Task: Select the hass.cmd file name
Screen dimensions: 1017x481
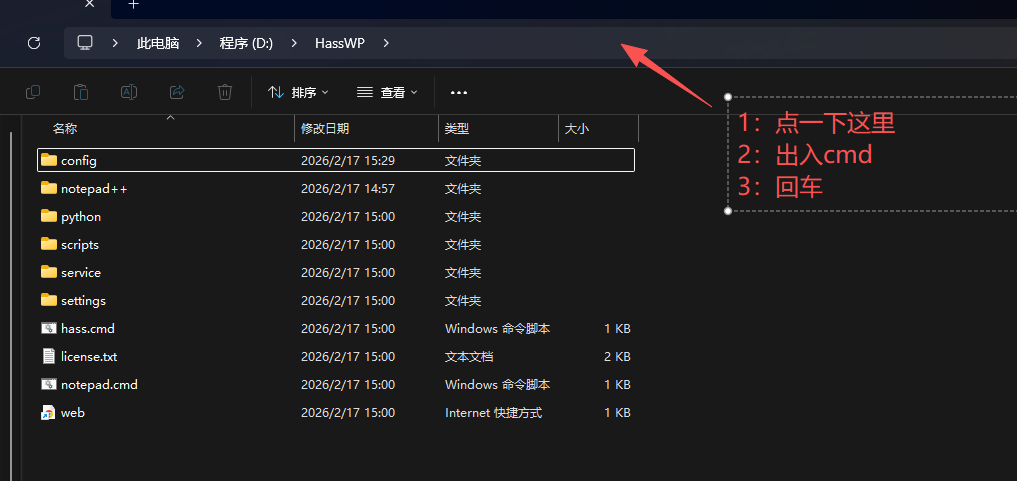Action: pos(88,329)
